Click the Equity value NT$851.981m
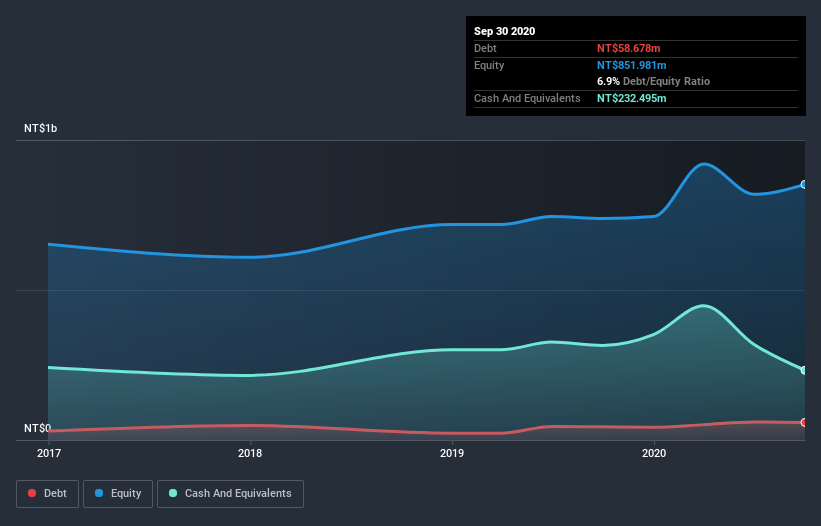This screenshot has width=821, height=526. [631, 65]
